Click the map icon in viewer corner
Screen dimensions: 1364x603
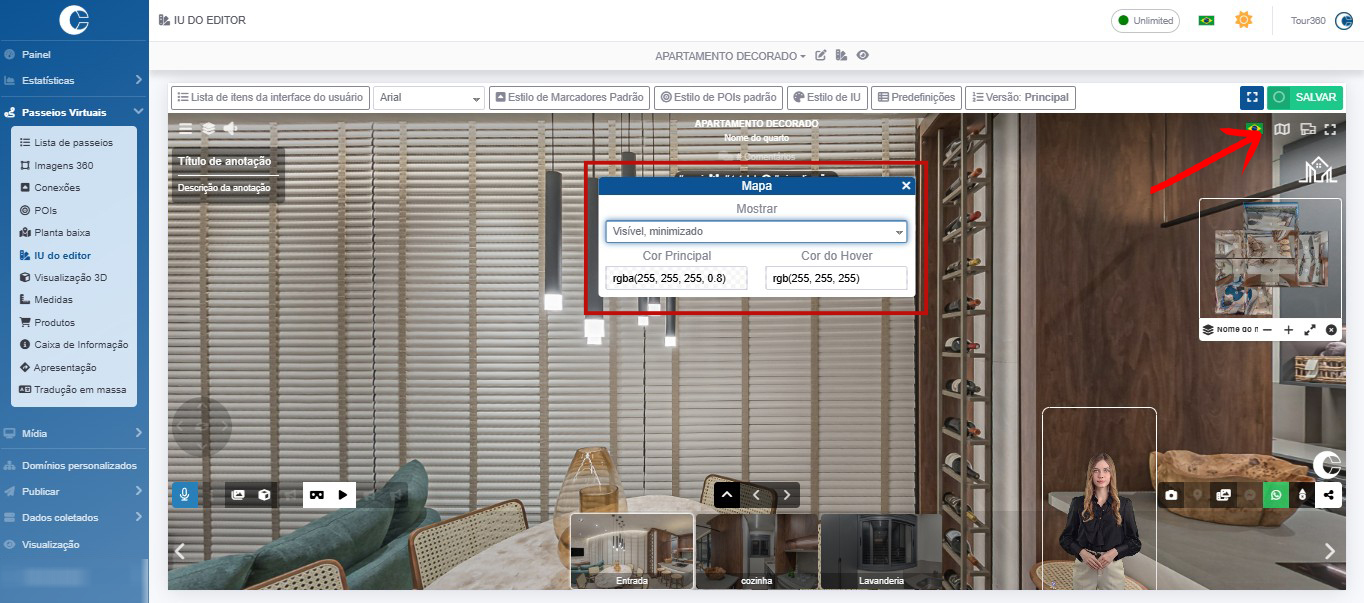(1281, 129)
